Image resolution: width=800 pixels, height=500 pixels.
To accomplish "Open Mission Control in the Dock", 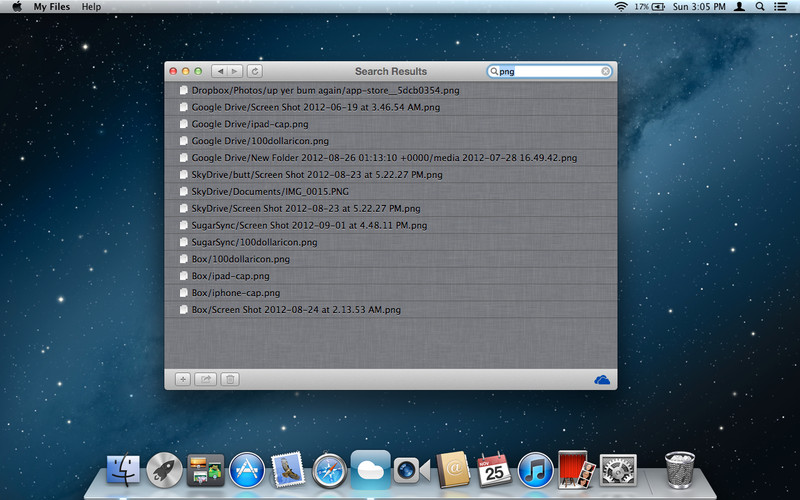I will pyautogui.click(x=205, y=470).
